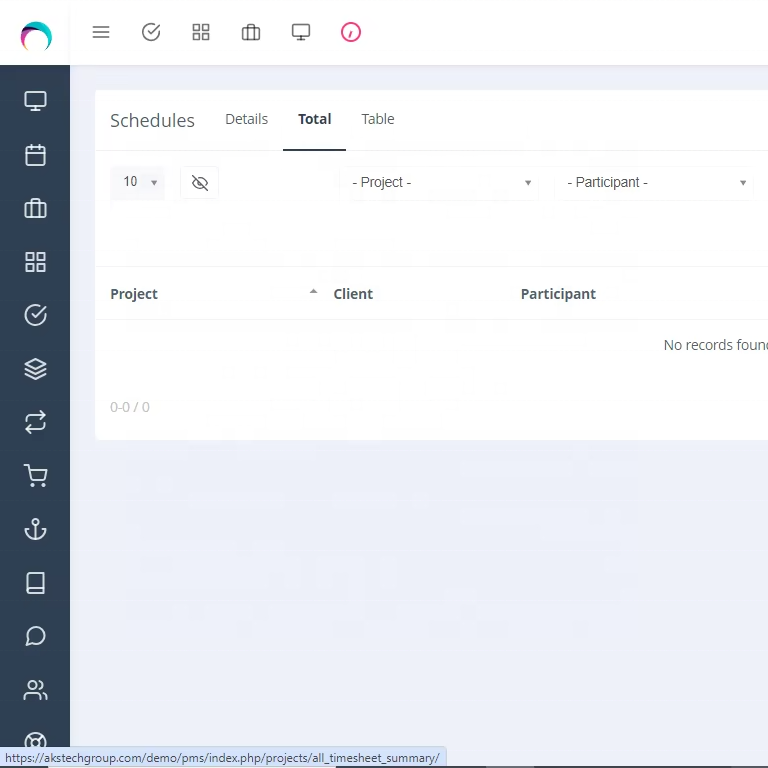Click the app logo in top-left corner

point(36,37)
